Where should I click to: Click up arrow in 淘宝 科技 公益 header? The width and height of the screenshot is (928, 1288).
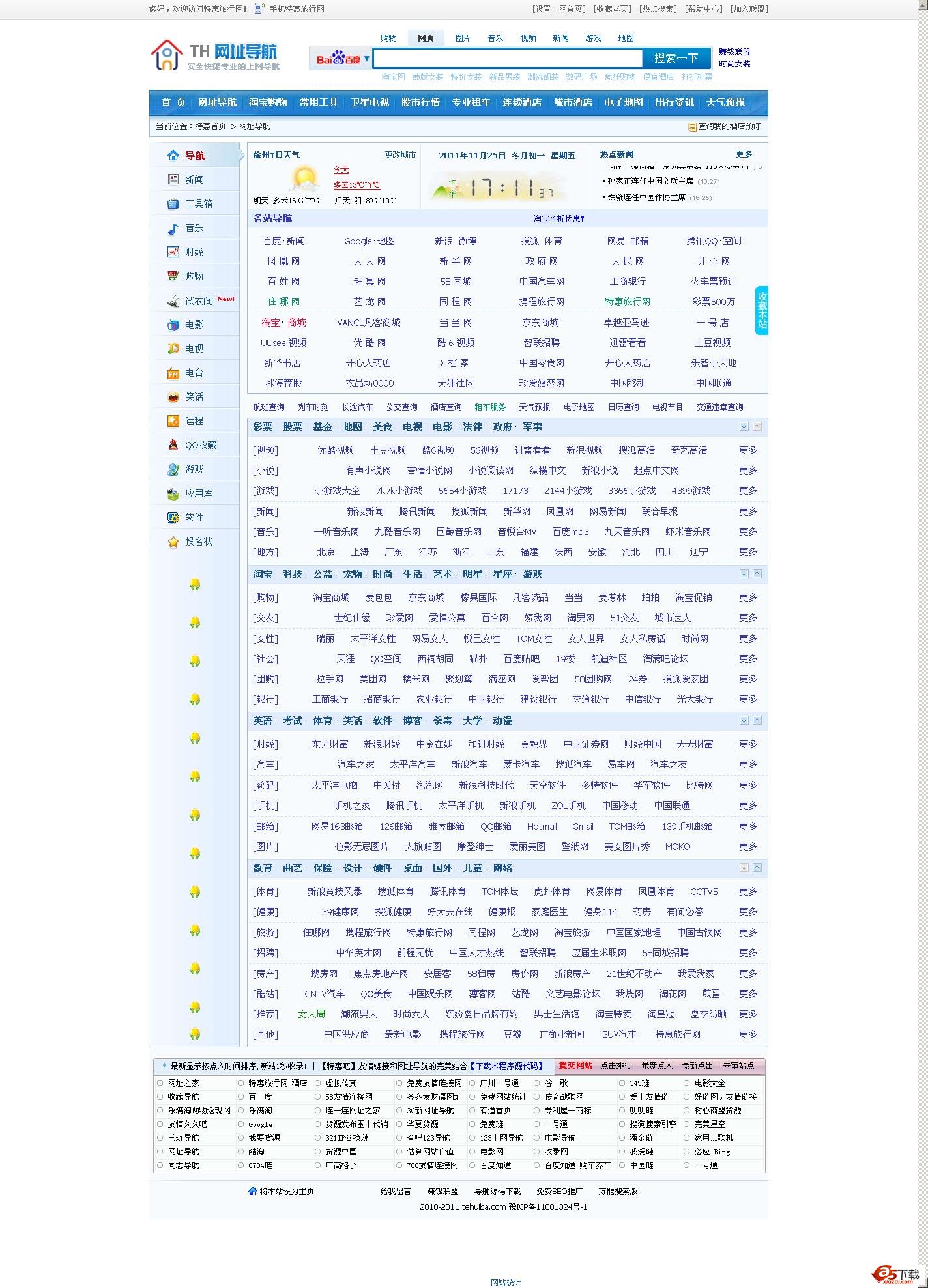point(757,574)
